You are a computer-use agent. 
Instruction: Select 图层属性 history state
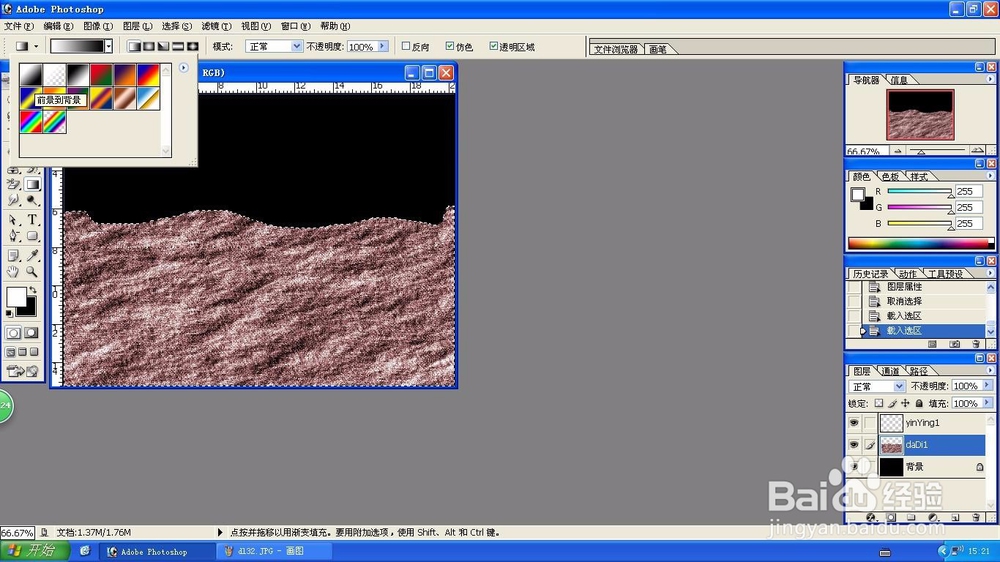[x=904, y=287]
